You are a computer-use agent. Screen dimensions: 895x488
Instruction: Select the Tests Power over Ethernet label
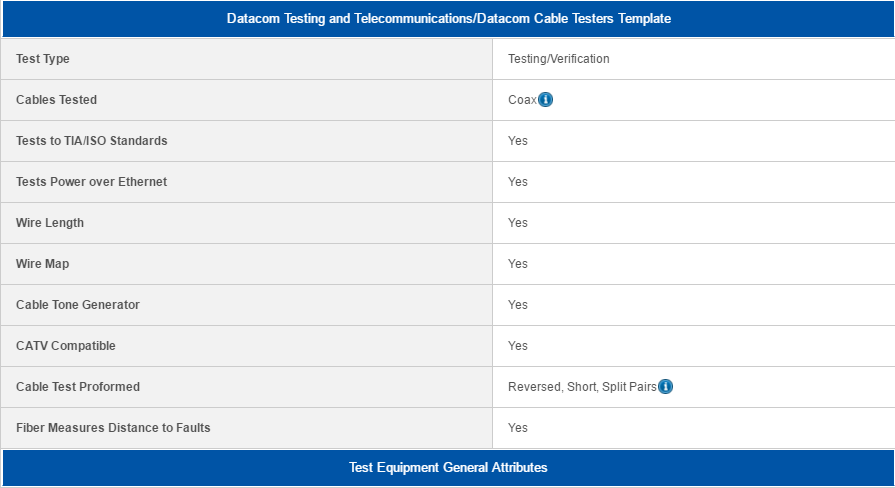click(x=91, y=182)
